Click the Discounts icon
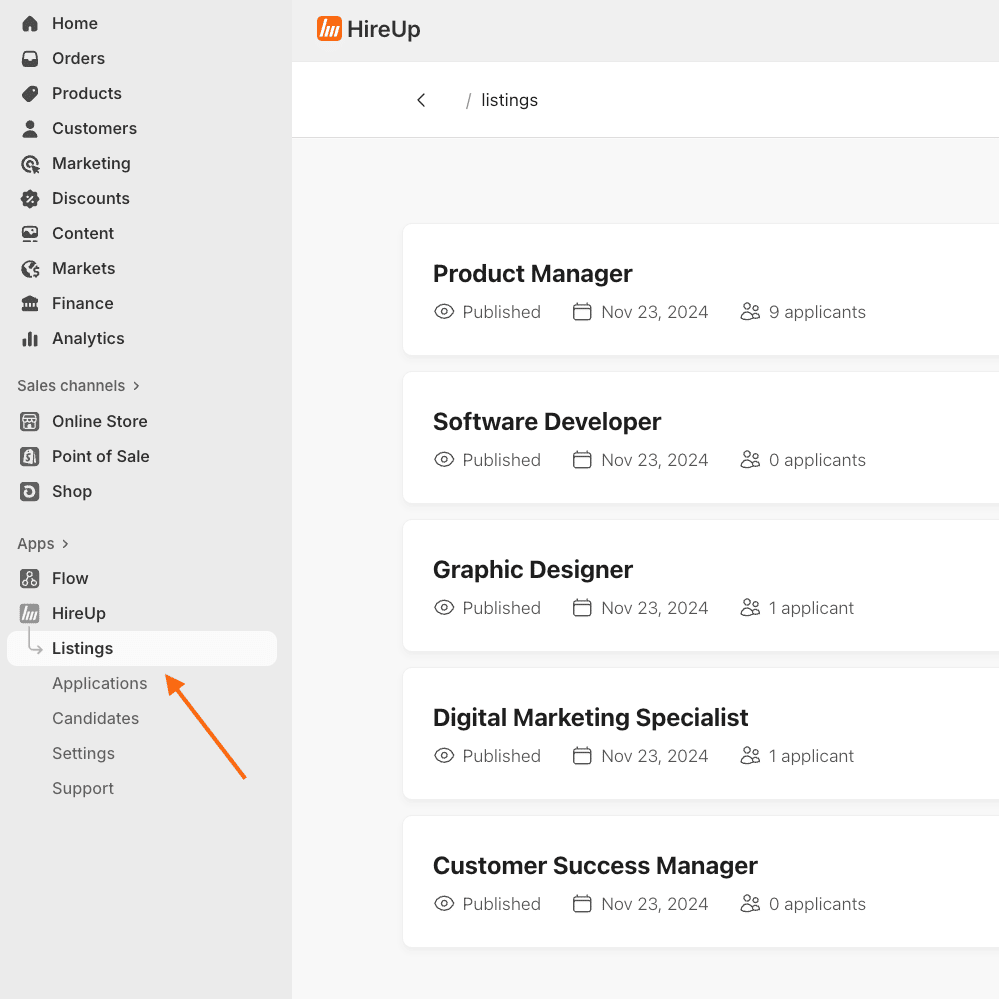Screen dimensions: 999x999 [x=29, y=198]
